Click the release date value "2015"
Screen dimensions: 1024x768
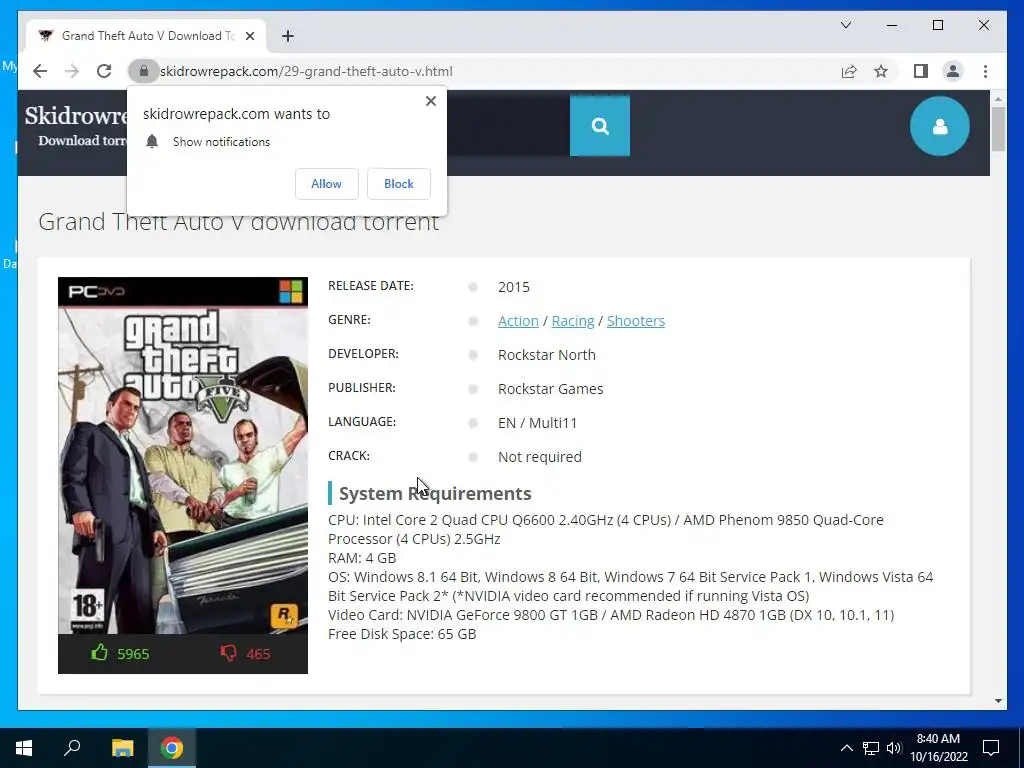[x=513, y=287]
